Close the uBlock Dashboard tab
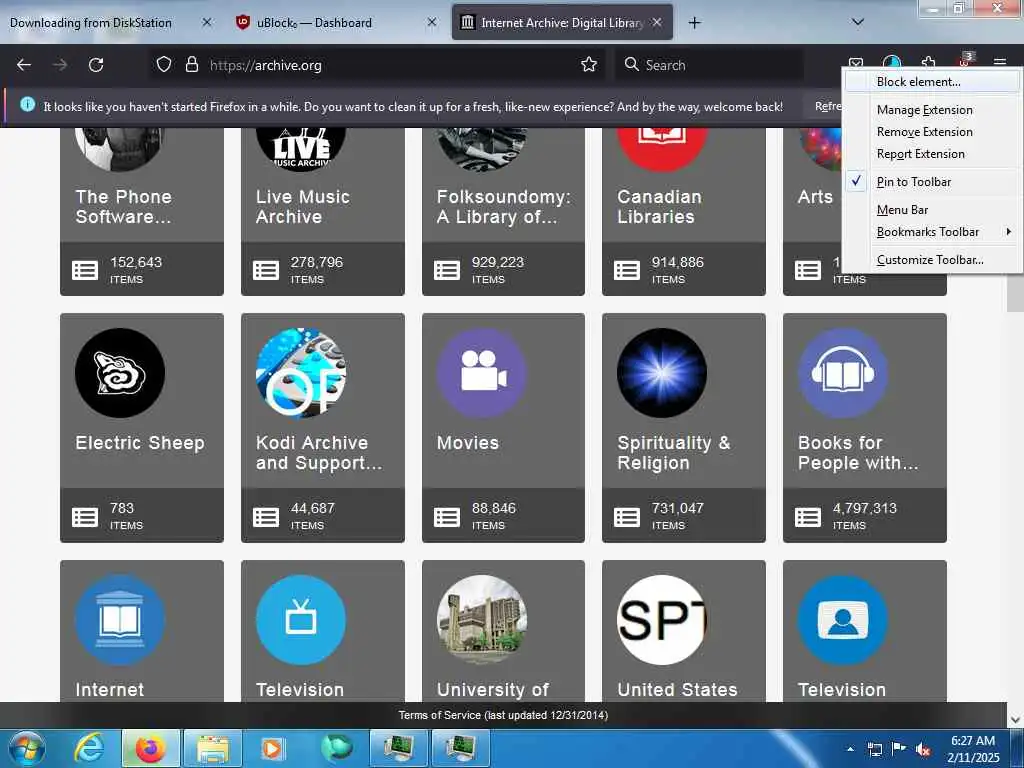Screen dimensions: 1024x768 tap(432, 22)
